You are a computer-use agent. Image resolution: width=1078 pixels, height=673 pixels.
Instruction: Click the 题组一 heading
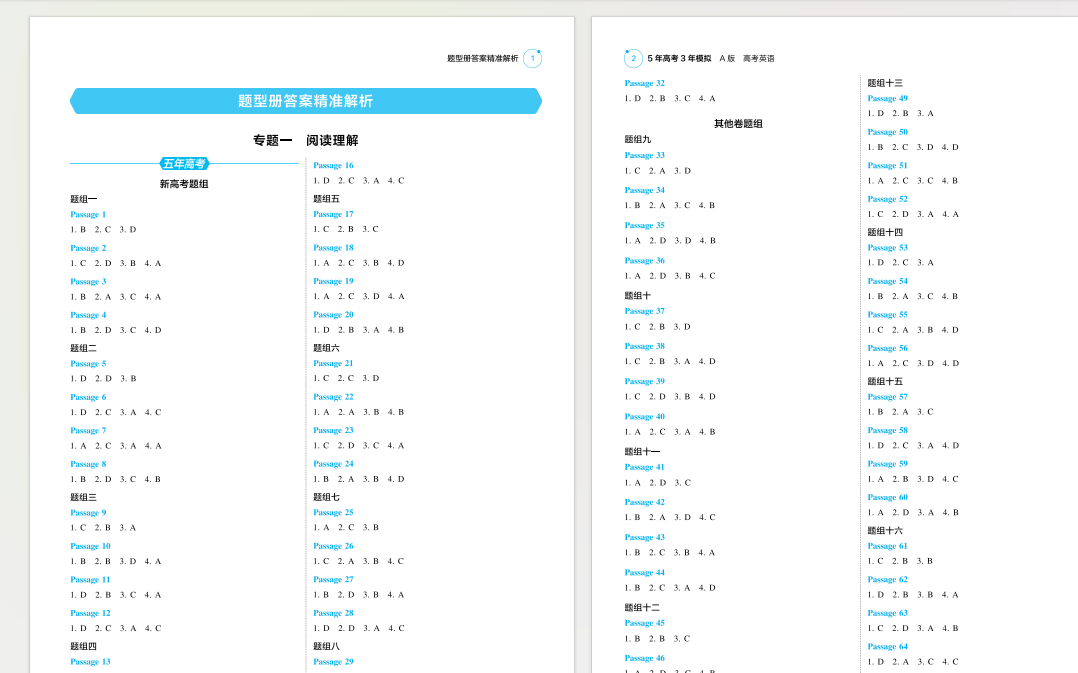pyautogui.click(x=83, y=199)
